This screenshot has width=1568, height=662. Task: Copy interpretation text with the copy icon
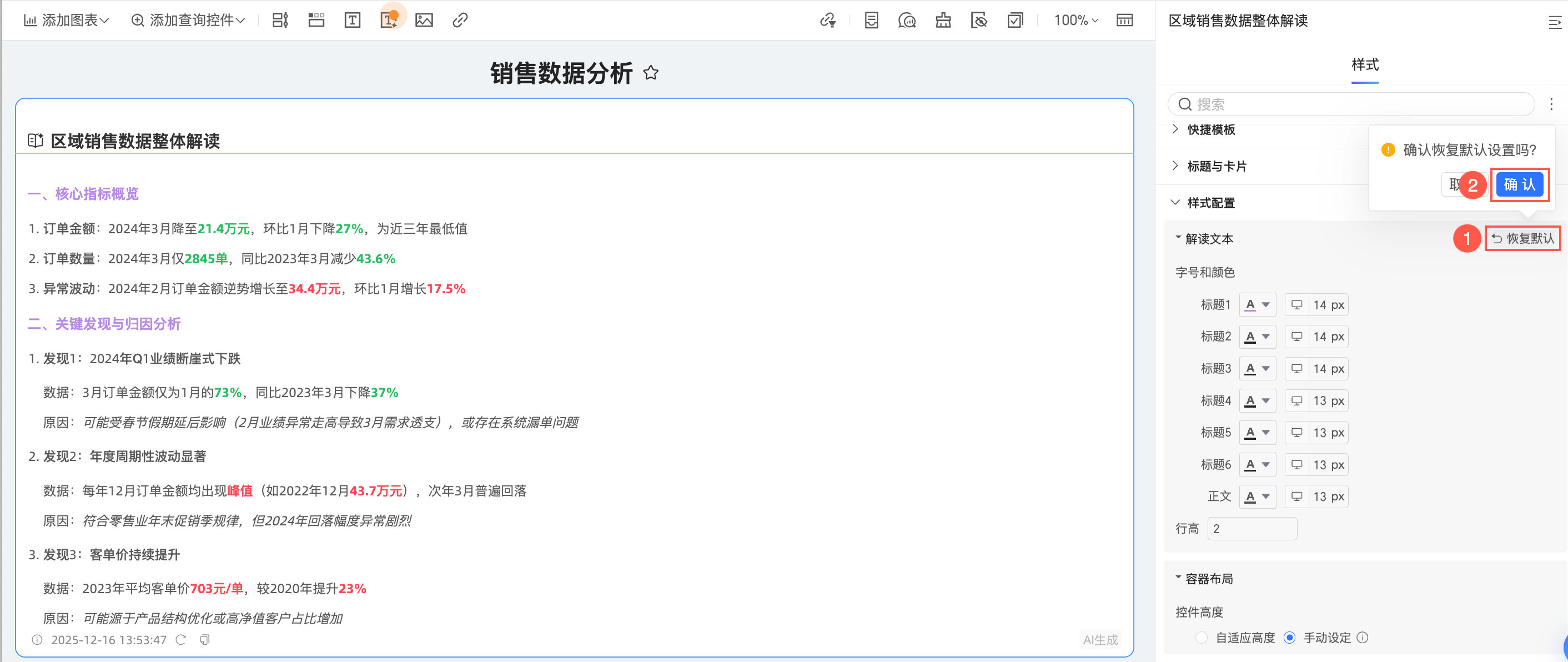205,639
